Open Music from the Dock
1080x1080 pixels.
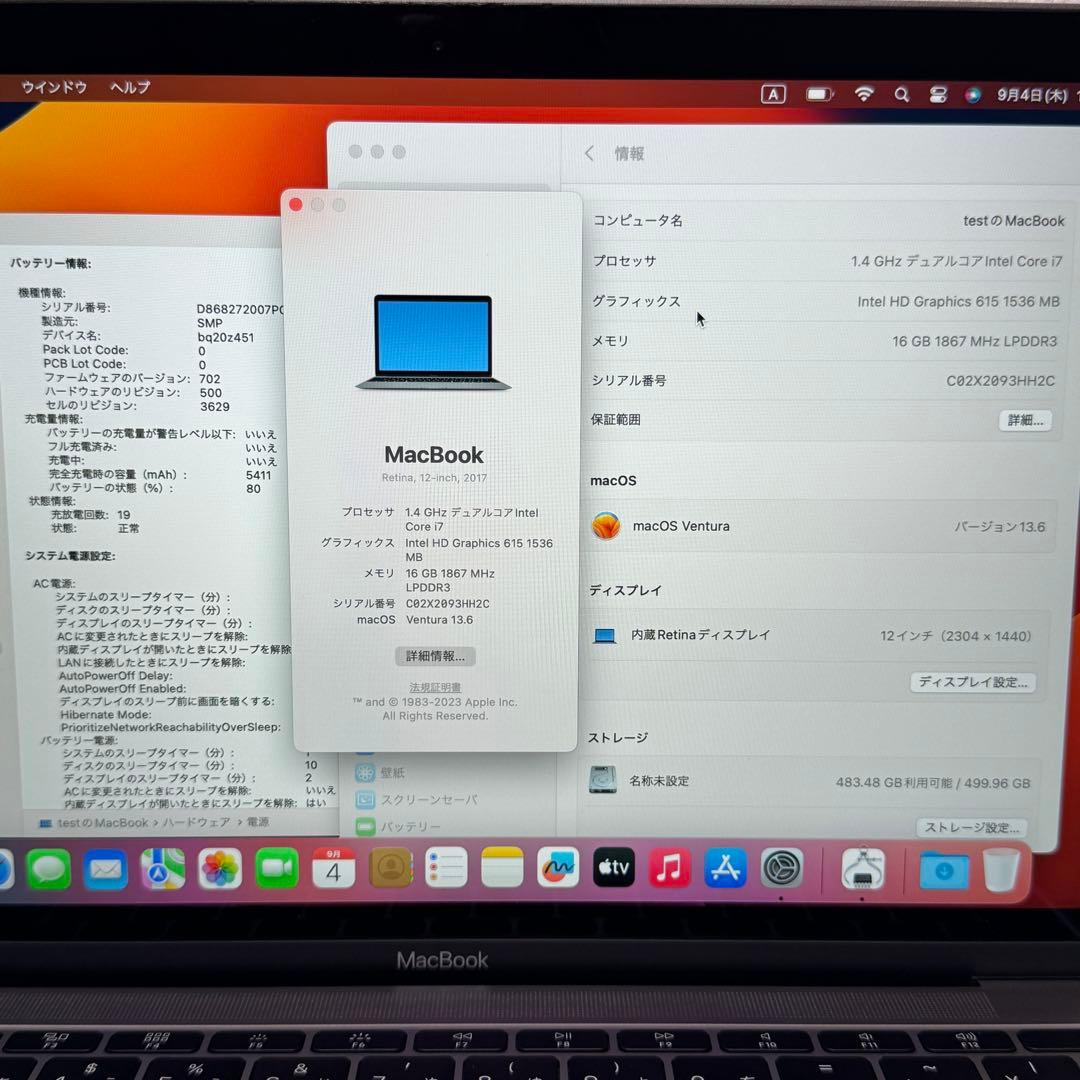point(669,869)
